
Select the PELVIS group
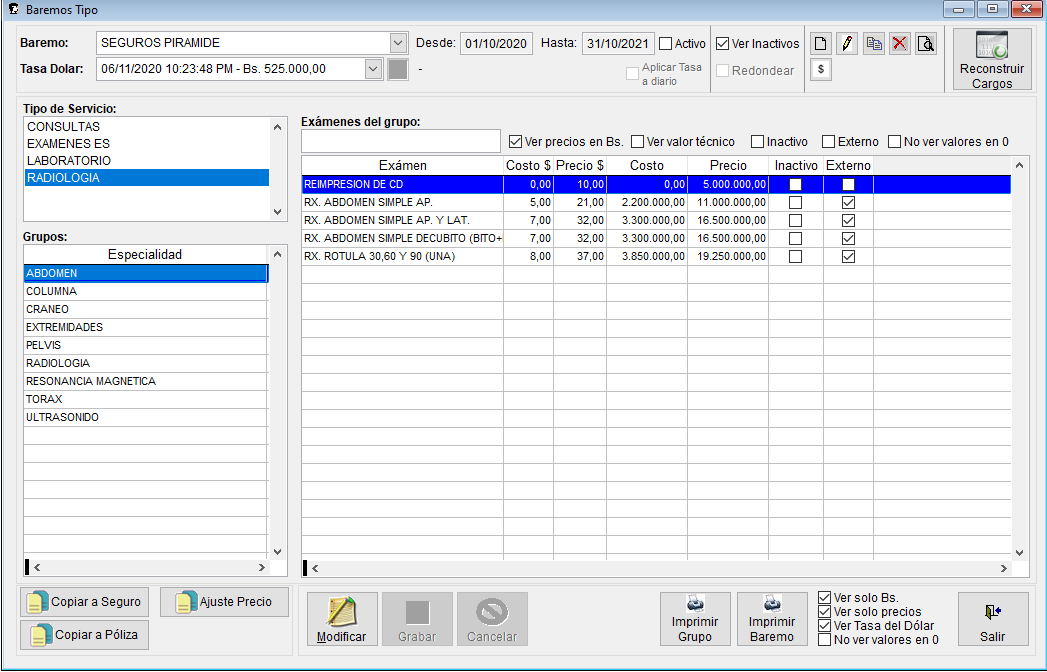point(146,345)
